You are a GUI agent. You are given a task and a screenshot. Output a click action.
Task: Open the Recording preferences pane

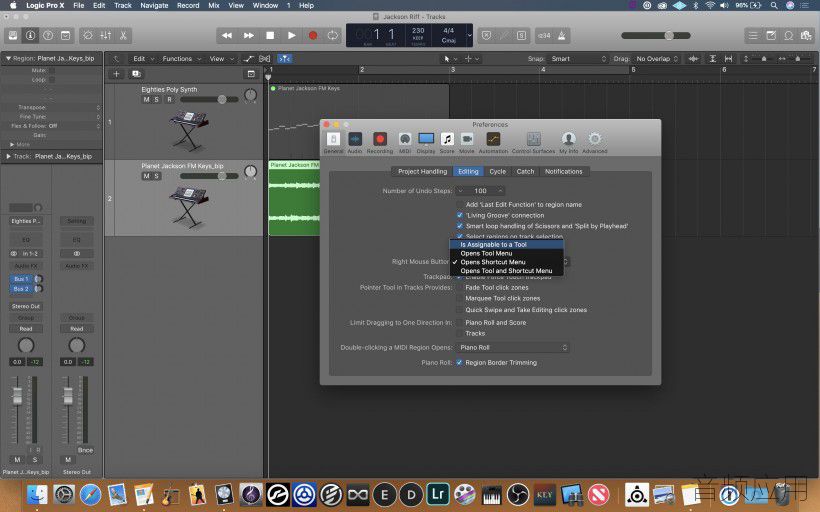(x=380, y=142)
